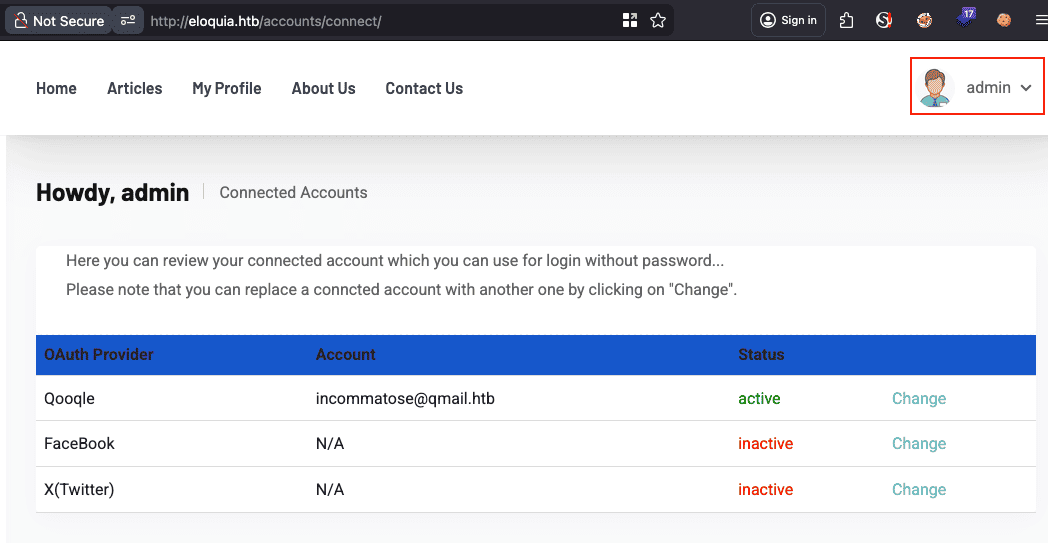This screenshot has height=543, width=1048.
Task: Click the Status column header
Action: [761, 354]
